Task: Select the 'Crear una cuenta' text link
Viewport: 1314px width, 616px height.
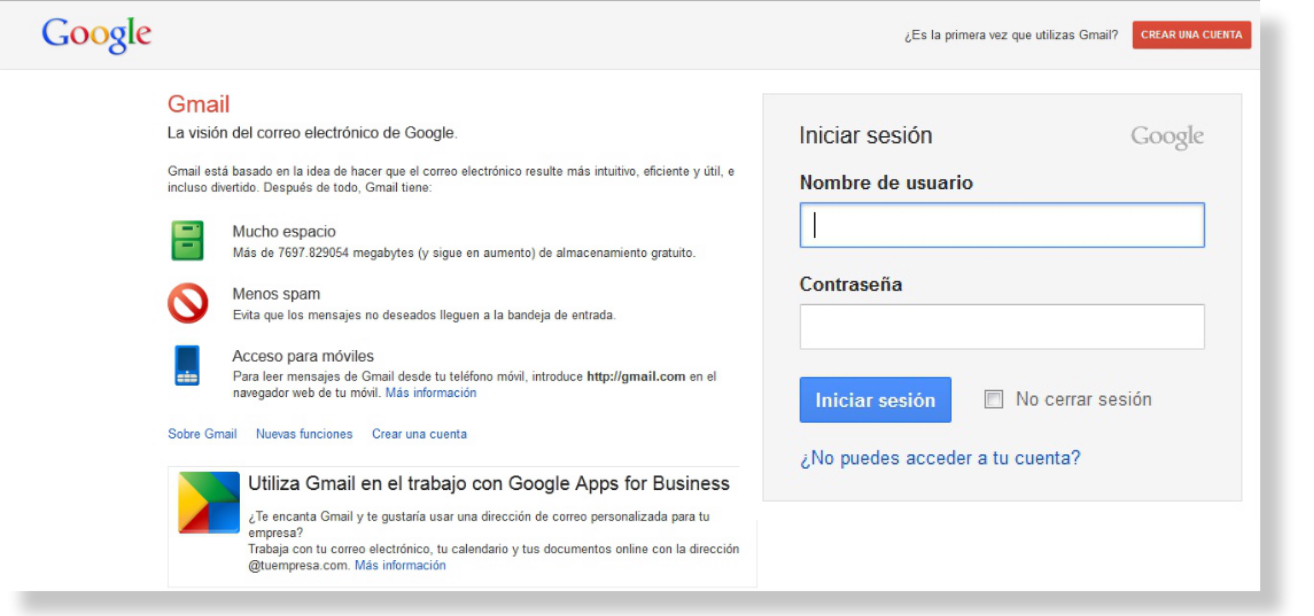Action: [419, 434]
